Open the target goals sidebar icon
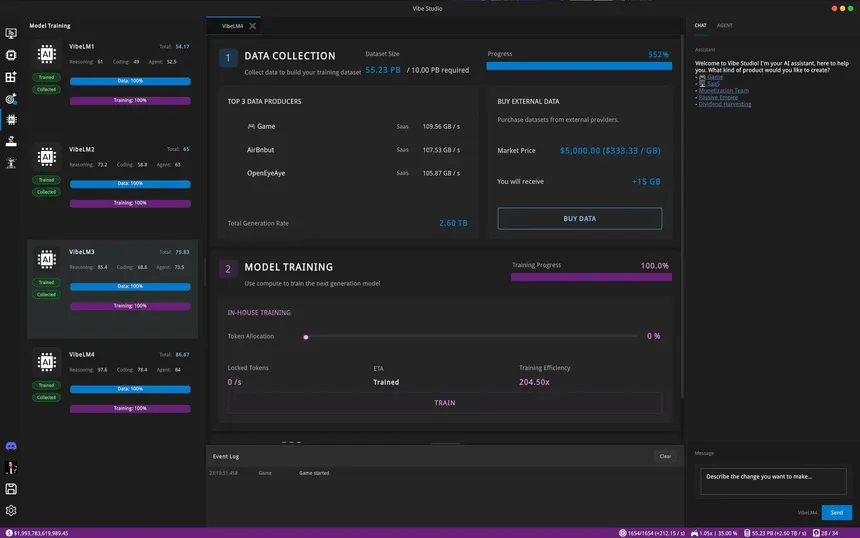 11,99
